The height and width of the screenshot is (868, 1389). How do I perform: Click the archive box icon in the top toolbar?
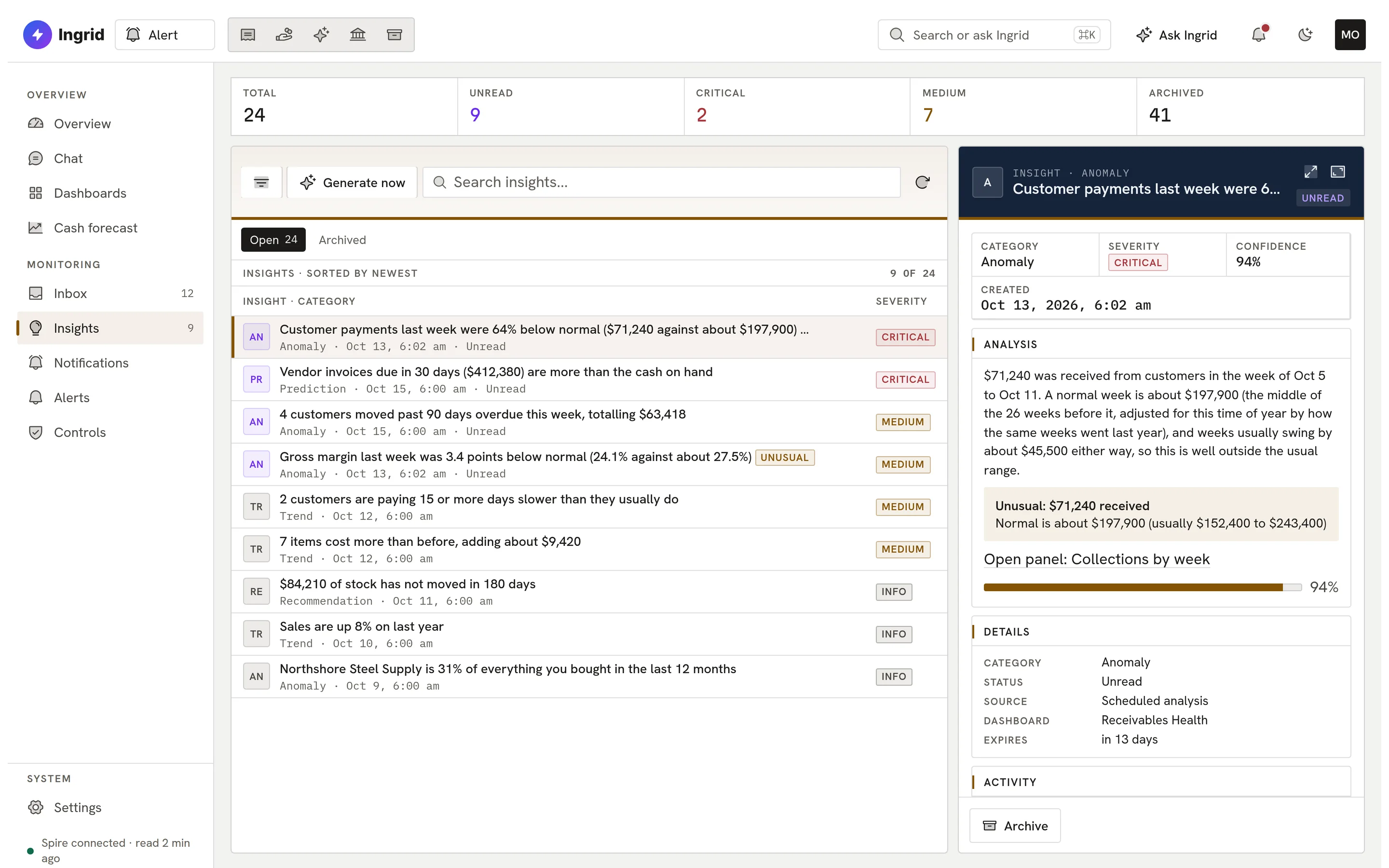click(x=395, y=35)
